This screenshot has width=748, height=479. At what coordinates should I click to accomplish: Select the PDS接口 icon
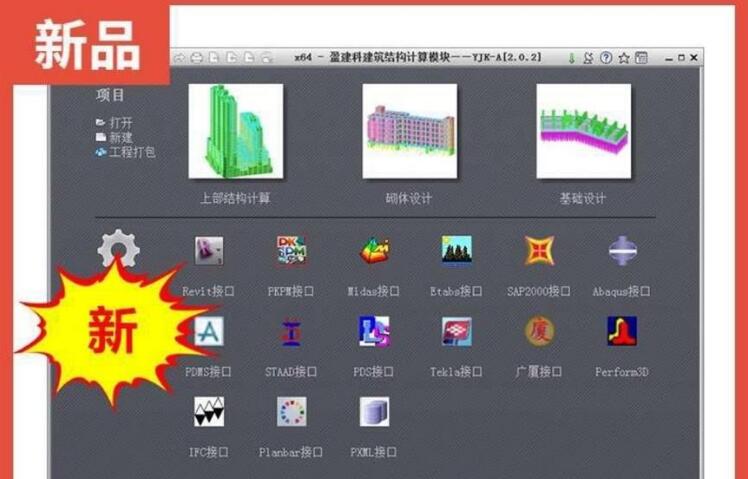[374, 332]
